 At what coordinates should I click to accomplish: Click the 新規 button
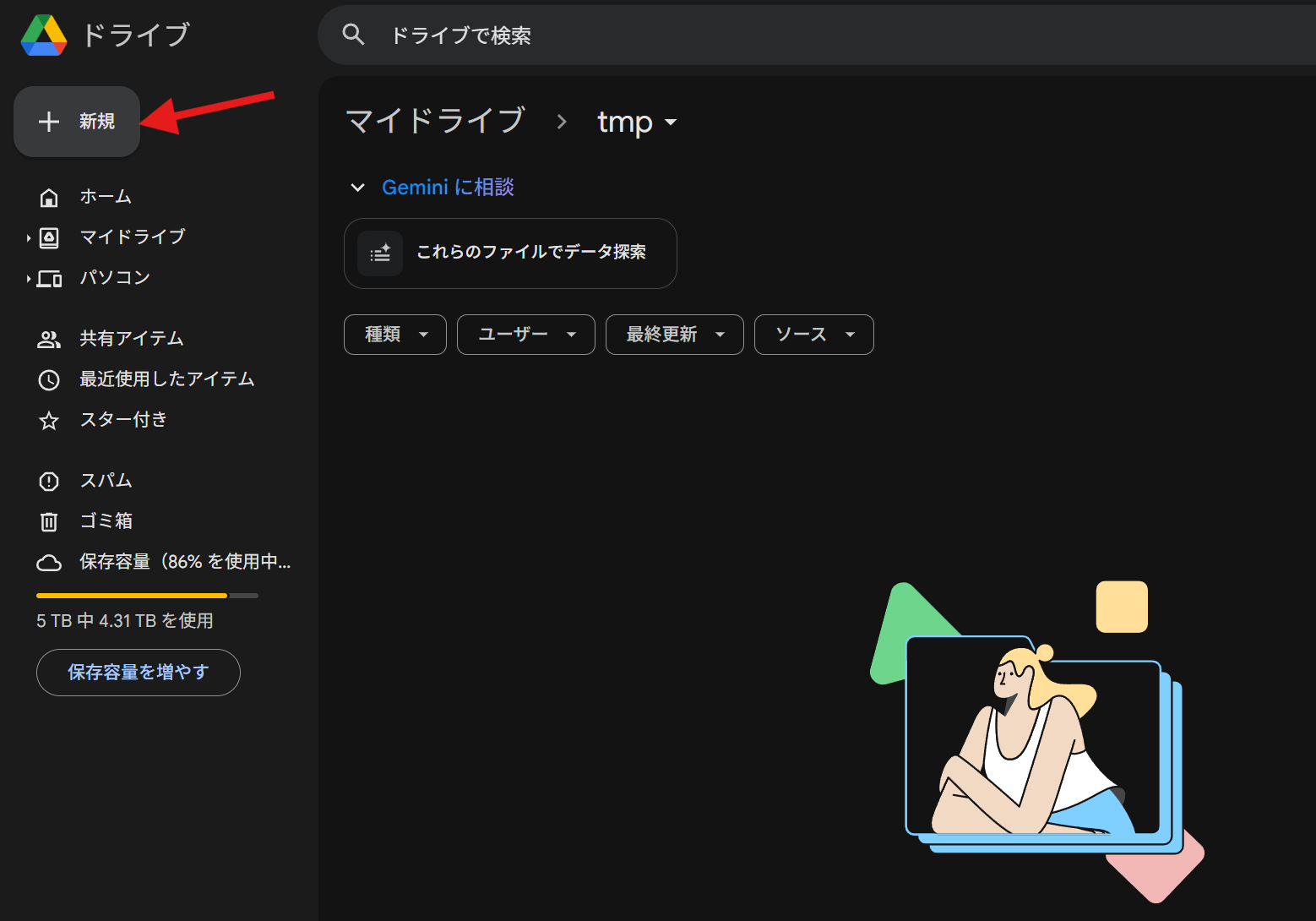tap(77, 122)
